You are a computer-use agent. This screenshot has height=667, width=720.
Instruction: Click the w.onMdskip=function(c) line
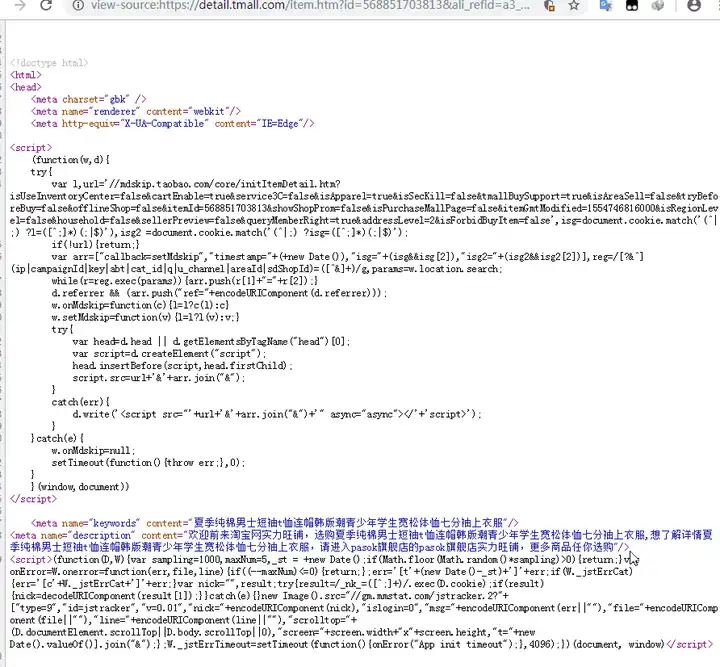point(140,305)
